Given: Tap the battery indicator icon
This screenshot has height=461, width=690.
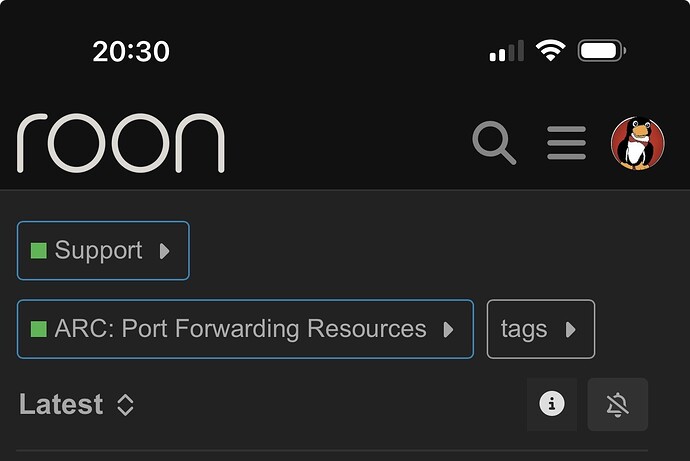Looking at the screenshot, I should point(602,51).
